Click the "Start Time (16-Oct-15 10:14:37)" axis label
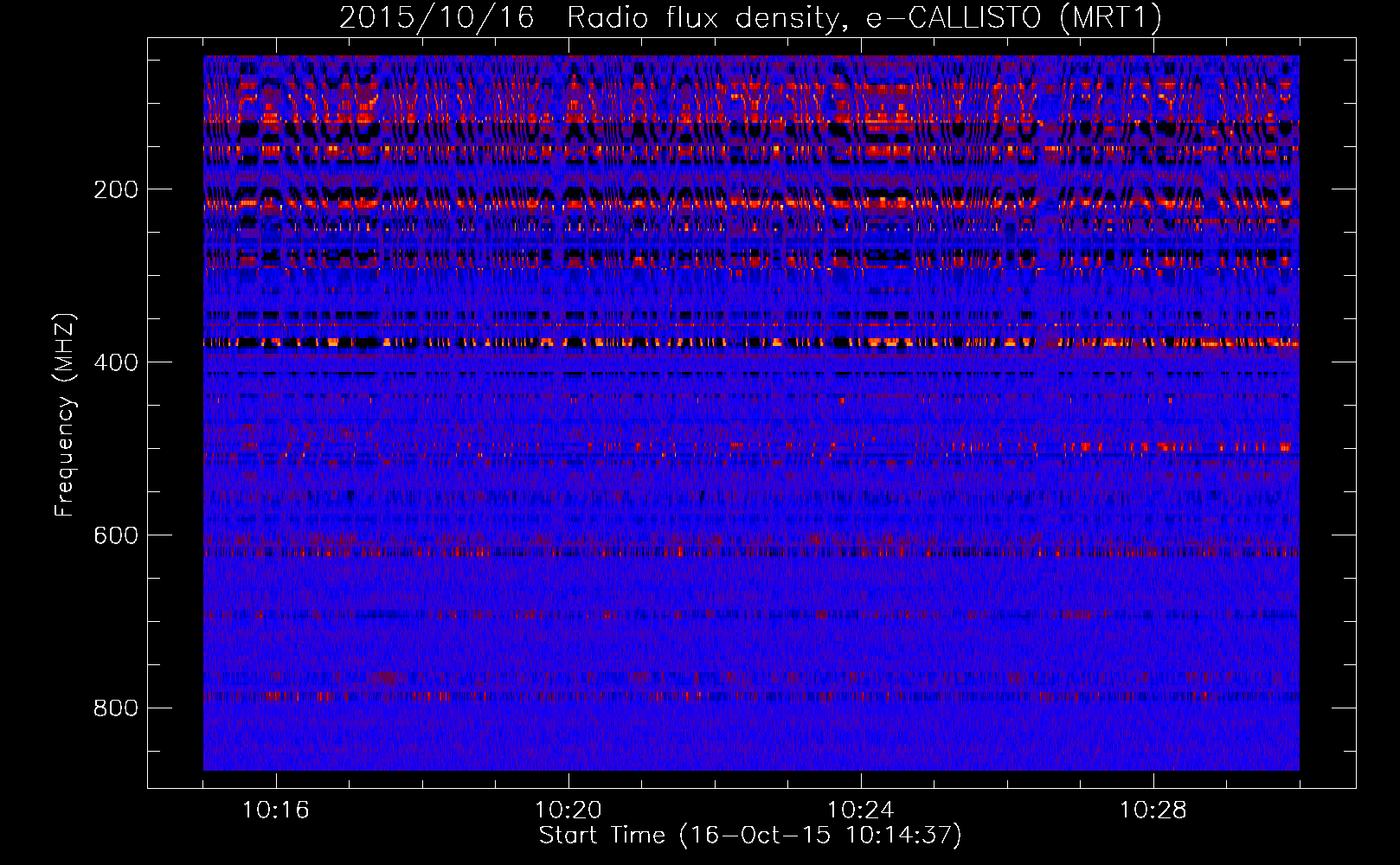This screenshot has height=865, width=1400. [x=750, y=836]
